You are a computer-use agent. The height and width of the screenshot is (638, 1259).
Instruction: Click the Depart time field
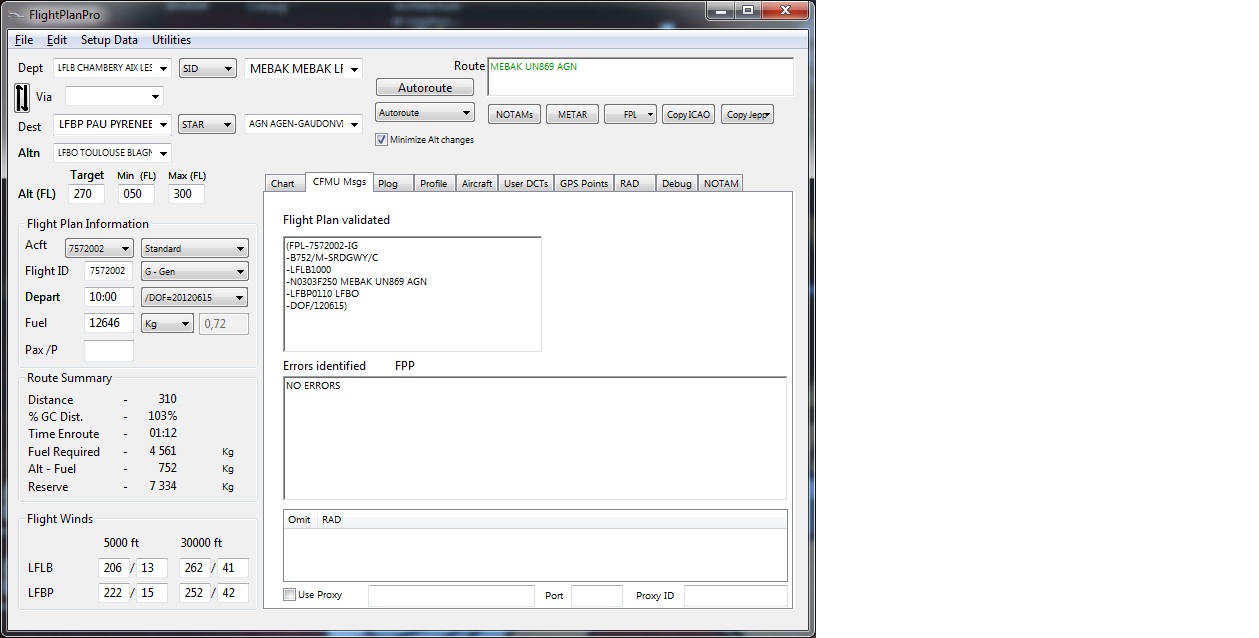(108, 297)
